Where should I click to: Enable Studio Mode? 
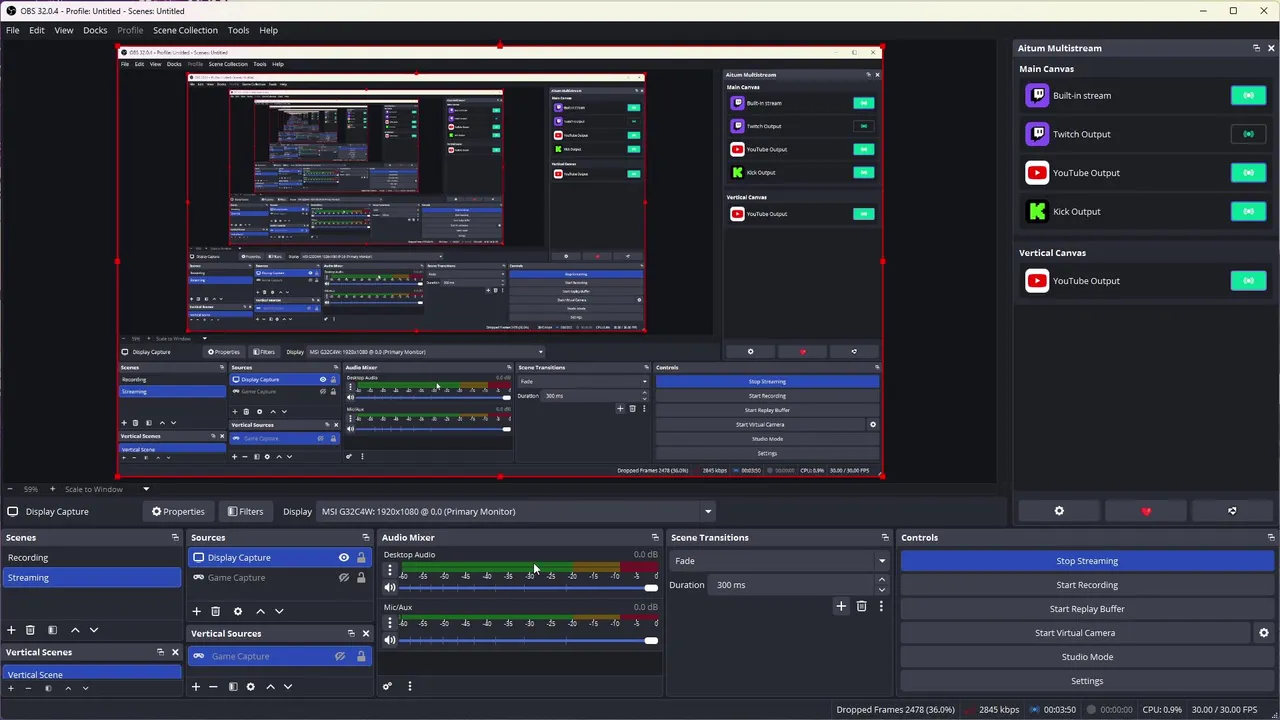[x=1087, y=657]
